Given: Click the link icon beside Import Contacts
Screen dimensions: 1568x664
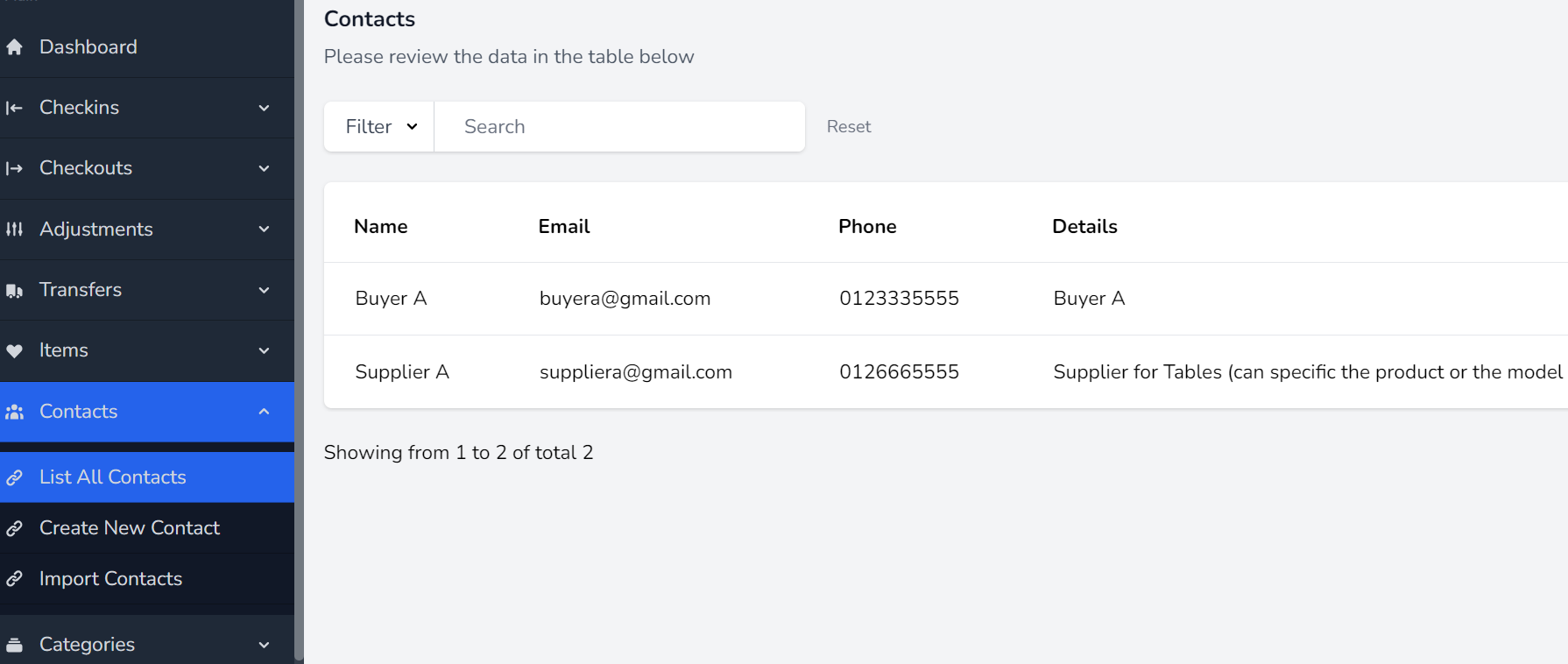Looking at the screenshot, I should 14,579.
